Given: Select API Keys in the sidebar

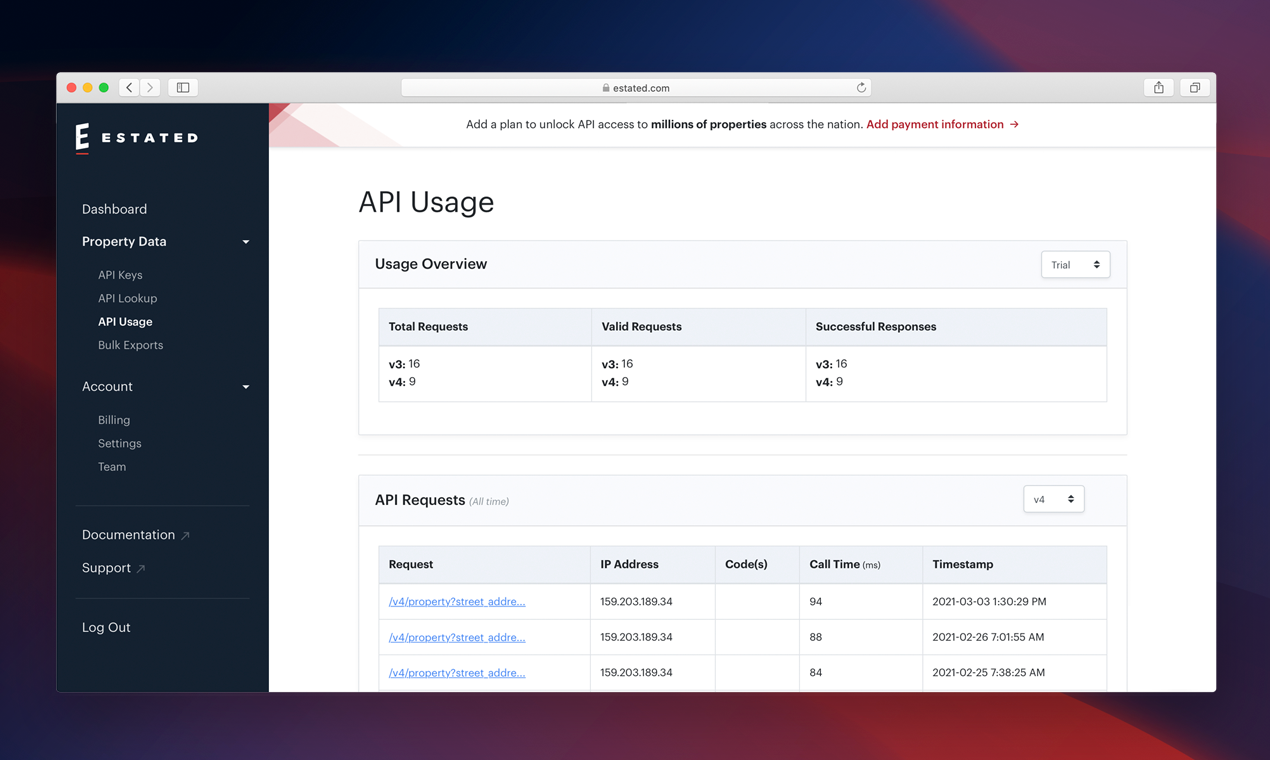Looking at the screenshot, I should click(x=120, y=275).
